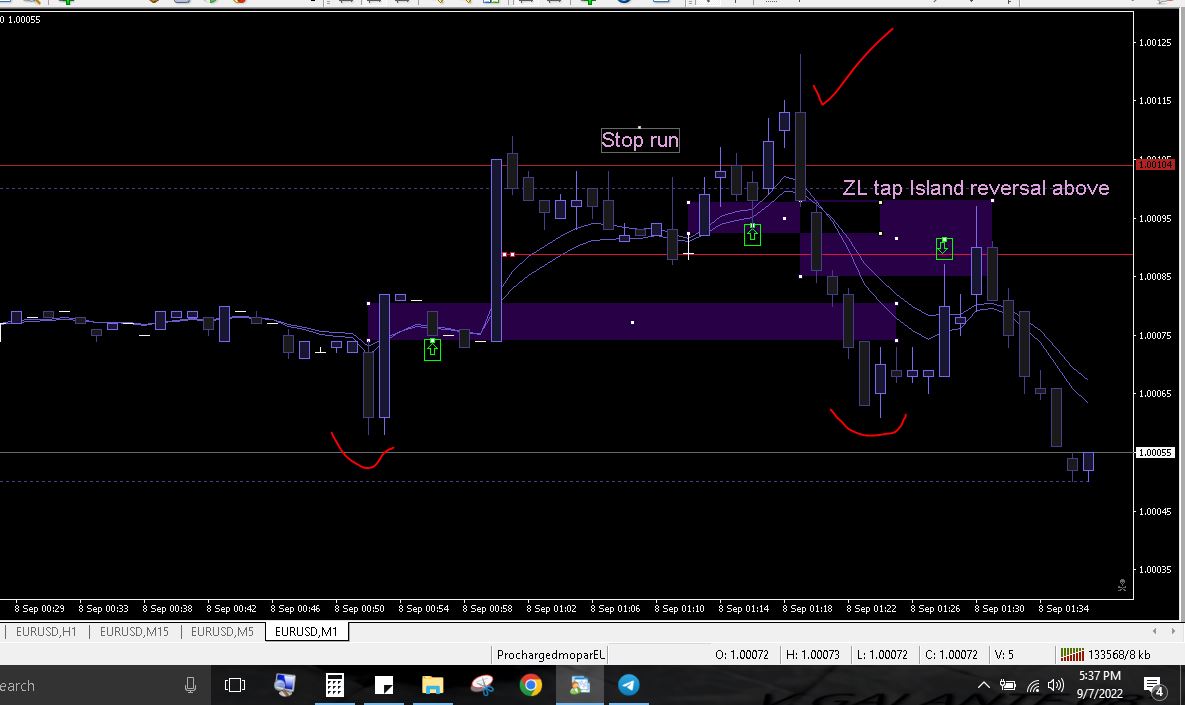Expand the hidden system tray icons chevron

pos(983,685)
